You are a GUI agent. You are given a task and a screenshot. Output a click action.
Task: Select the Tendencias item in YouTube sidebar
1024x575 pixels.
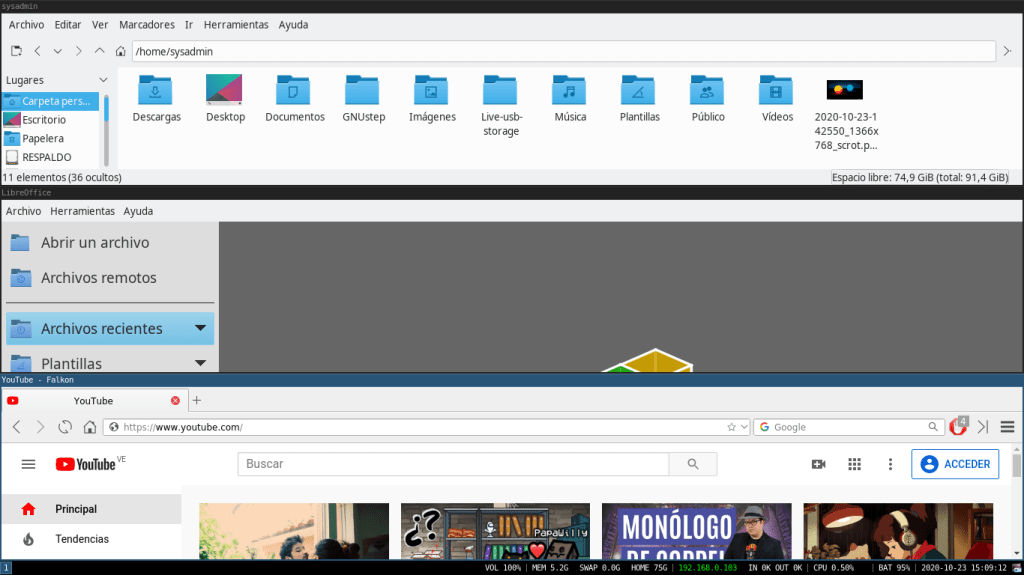pos(82,539)
